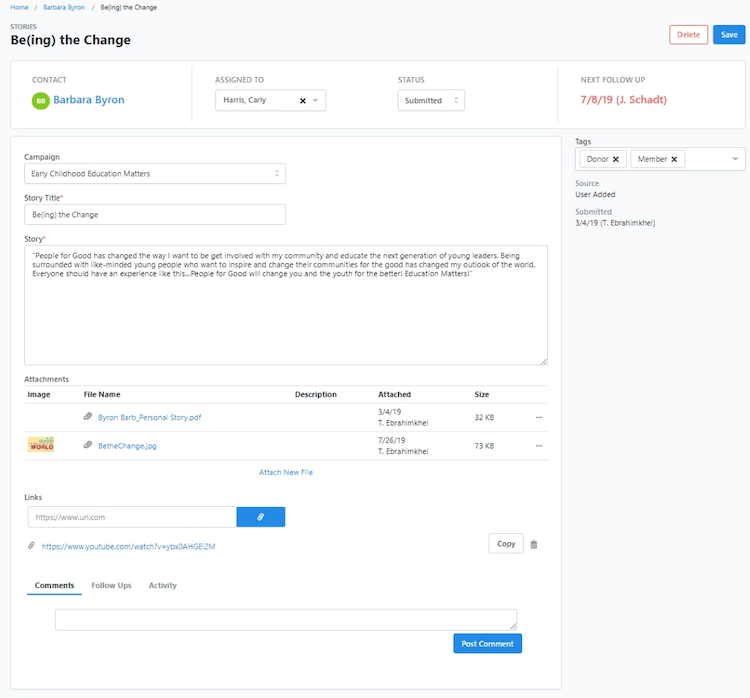750x698 pixels.
Task: Click the blue add link button
Action: coord(261,517)
